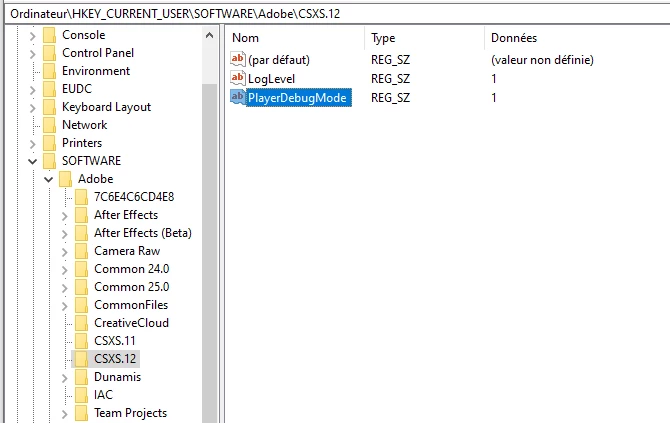Viewport: 670px width, 423px height.
Task: Select the Network key label
Action: pos(85,125)
